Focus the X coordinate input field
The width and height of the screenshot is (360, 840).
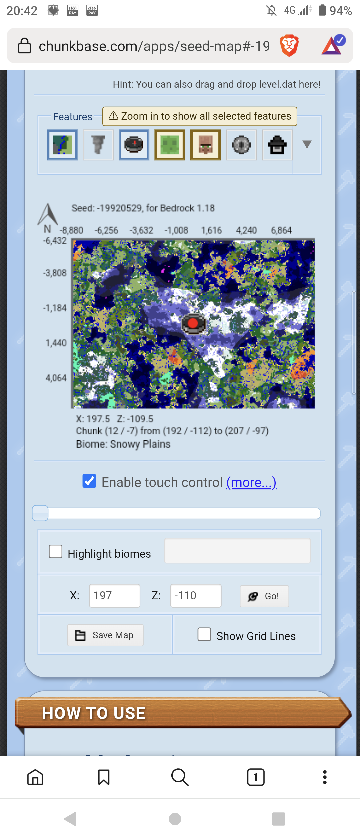pos(115,596)
